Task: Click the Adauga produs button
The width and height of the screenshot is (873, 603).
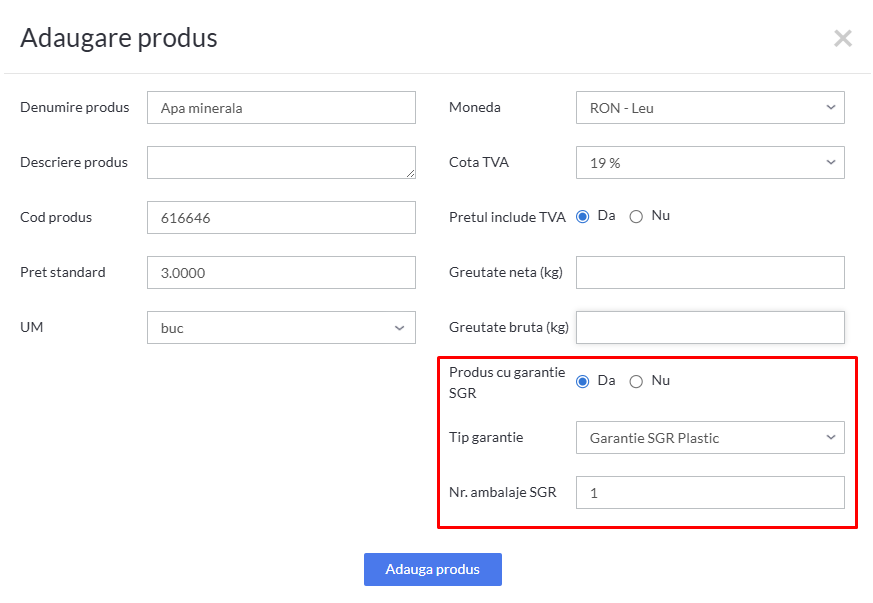Action: tap(432, 569)
